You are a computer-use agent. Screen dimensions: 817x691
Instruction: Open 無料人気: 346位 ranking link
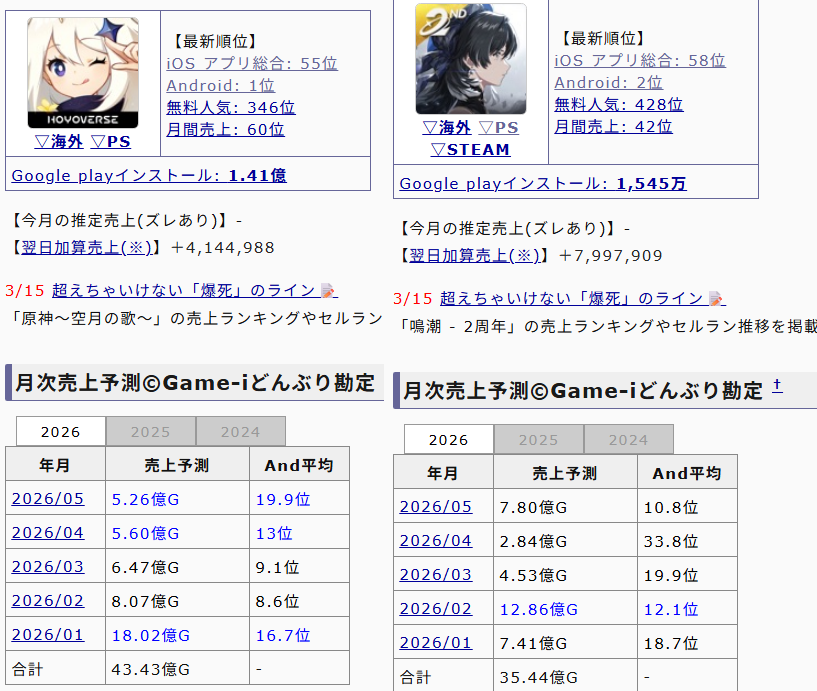[231, 107]
